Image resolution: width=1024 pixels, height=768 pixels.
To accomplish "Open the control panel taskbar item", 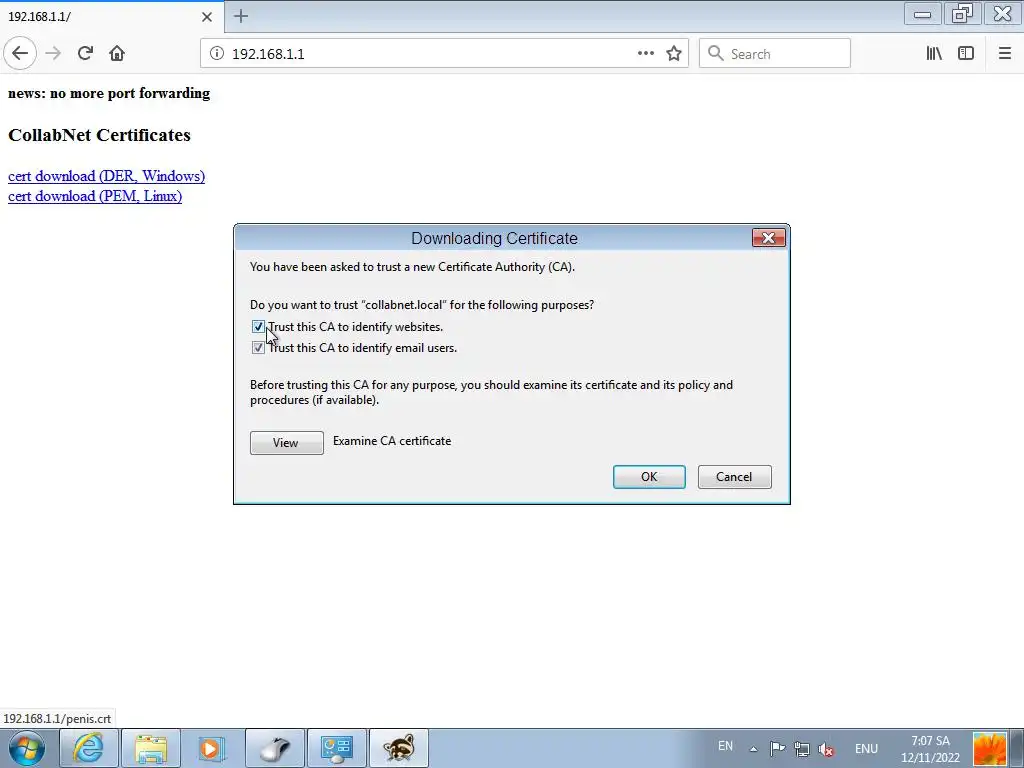I will point(337,748).
